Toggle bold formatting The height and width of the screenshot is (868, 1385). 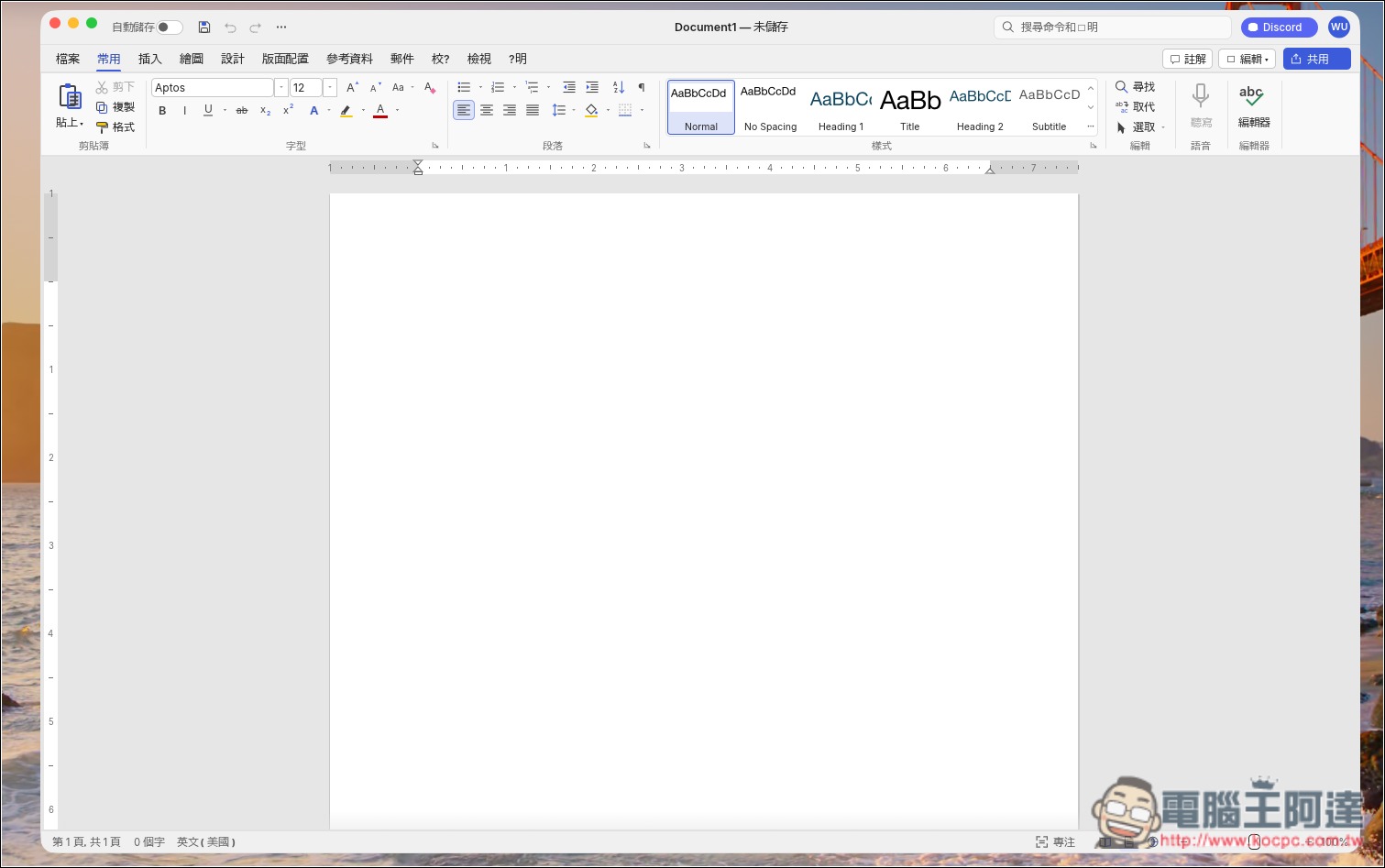coord(162,111)
